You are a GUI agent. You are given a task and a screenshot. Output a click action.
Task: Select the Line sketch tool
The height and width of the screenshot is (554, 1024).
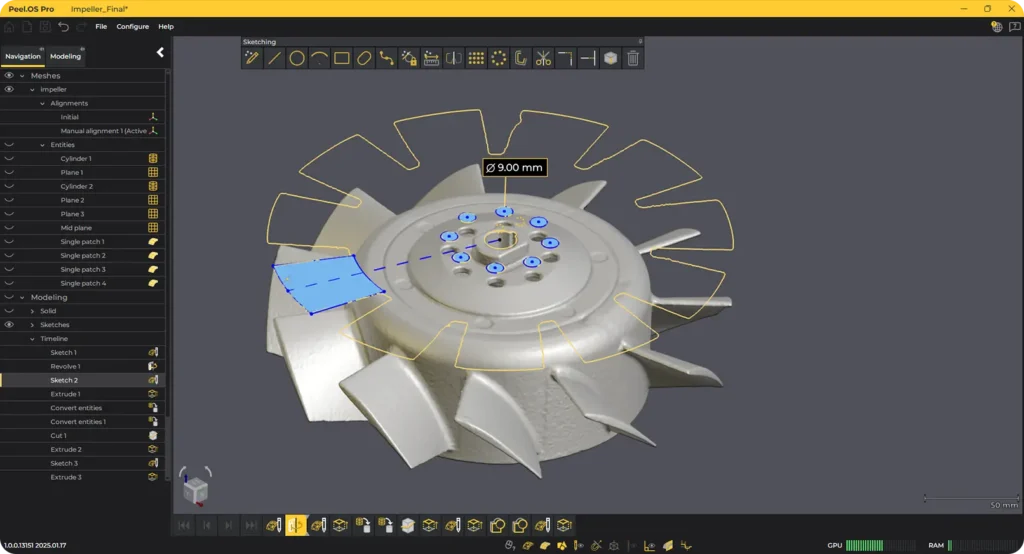click(x=275, y=58)
